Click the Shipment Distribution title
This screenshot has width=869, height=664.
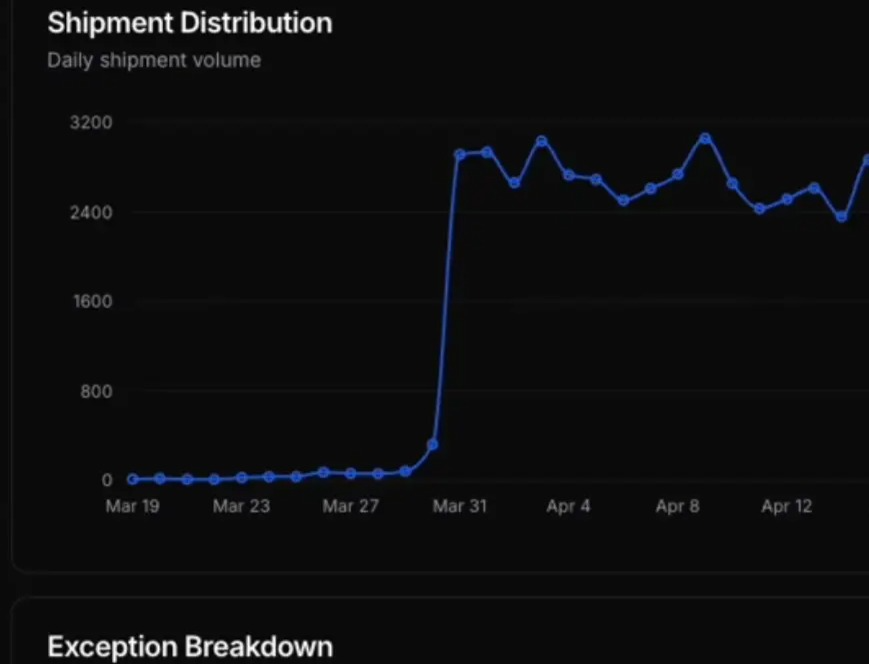189,23
